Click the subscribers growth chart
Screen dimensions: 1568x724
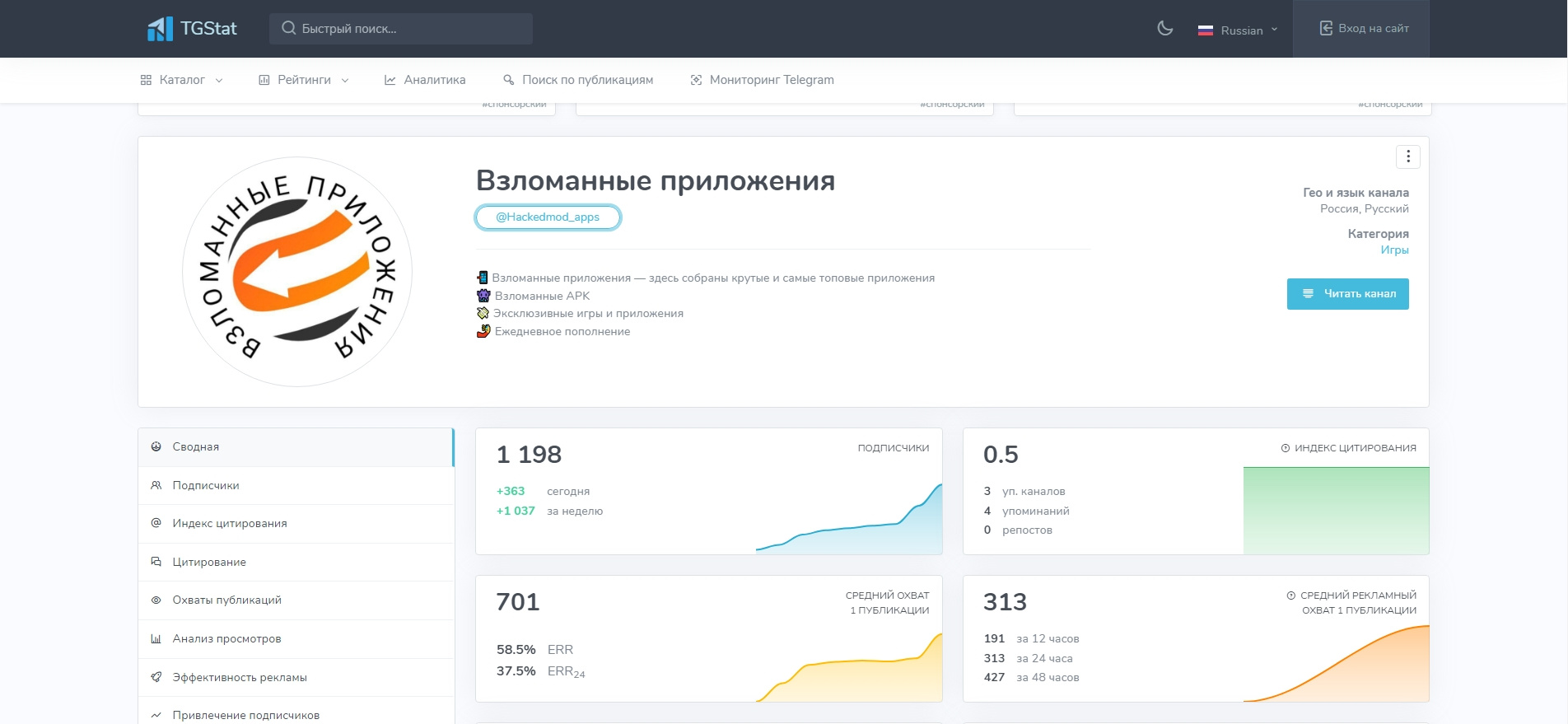point(849,518)
